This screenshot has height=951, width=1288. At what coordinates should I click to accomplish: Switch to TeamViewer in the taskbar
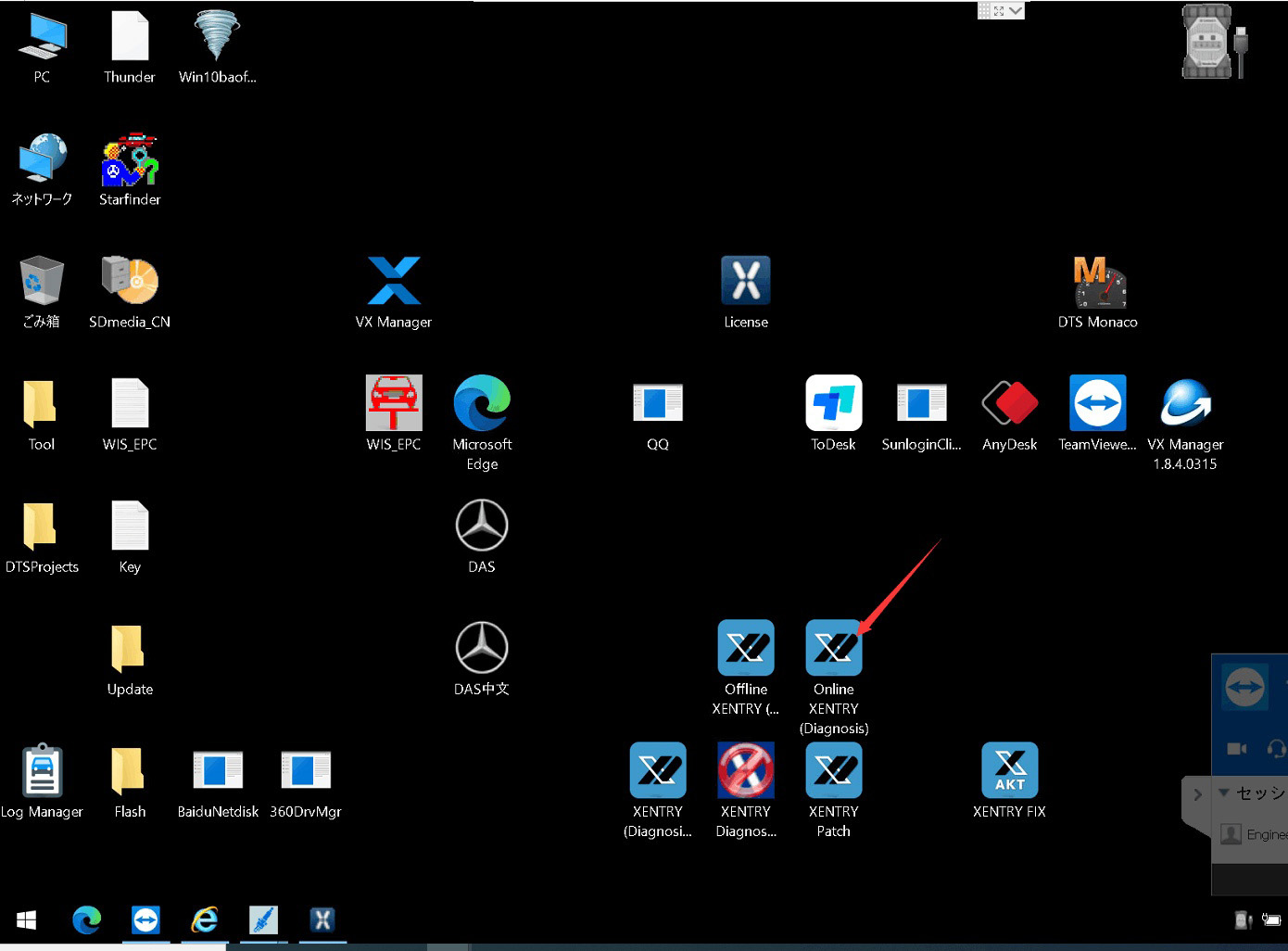(x=145, y=919)
